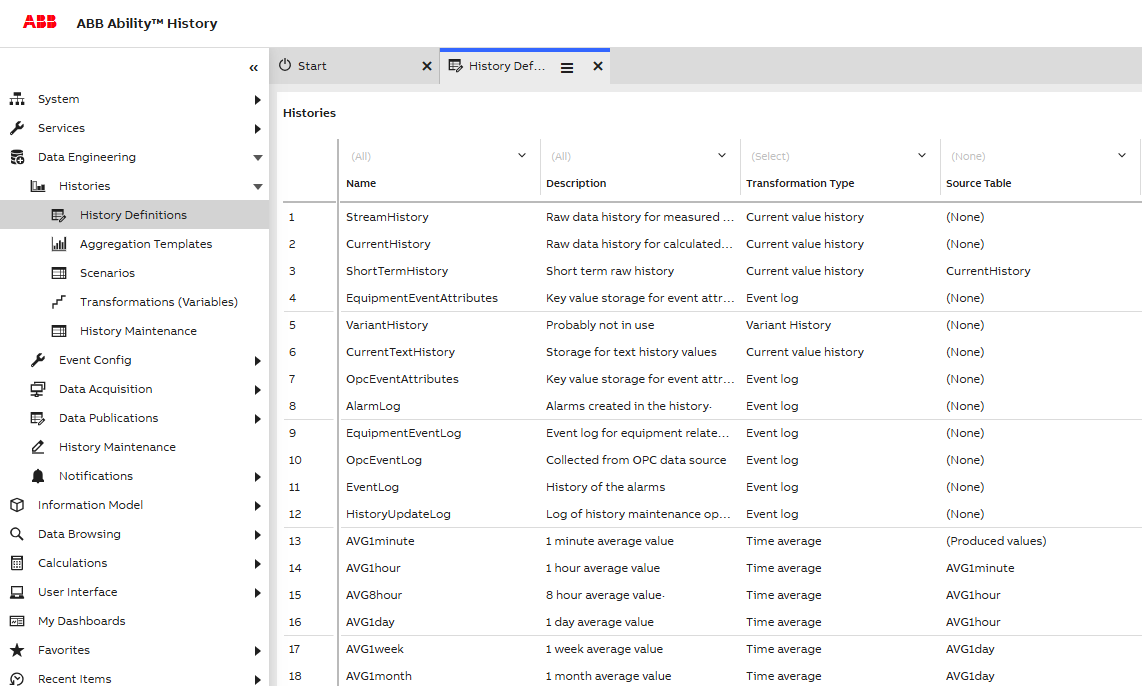Collapse the Data Engineering section arrow

pyautogui.click(x=257, y=157)
